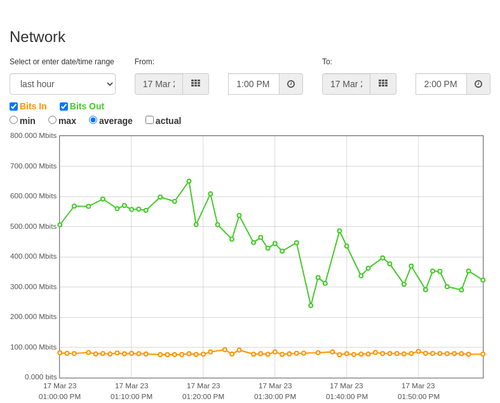Screen dimensions: 500x403
Task: Click the Bits Out lowest point near 240 Mbits
Action: (x=311, y=305)
